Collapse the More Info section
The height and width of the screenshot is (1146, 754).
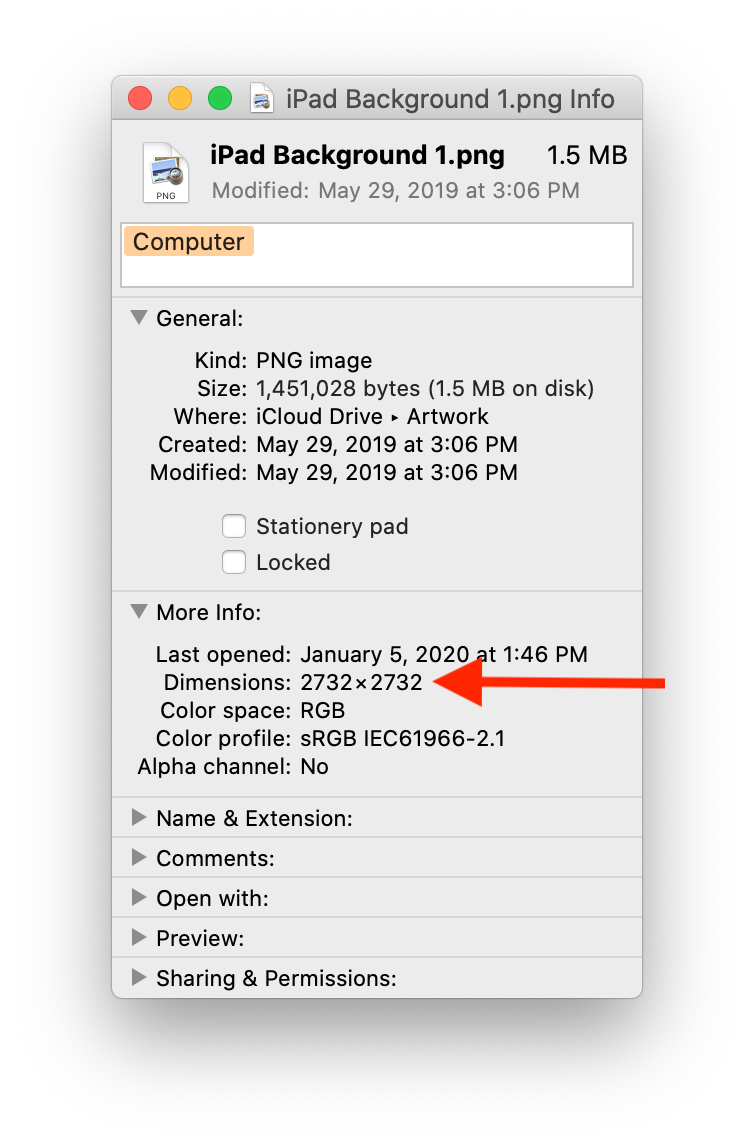139,611
